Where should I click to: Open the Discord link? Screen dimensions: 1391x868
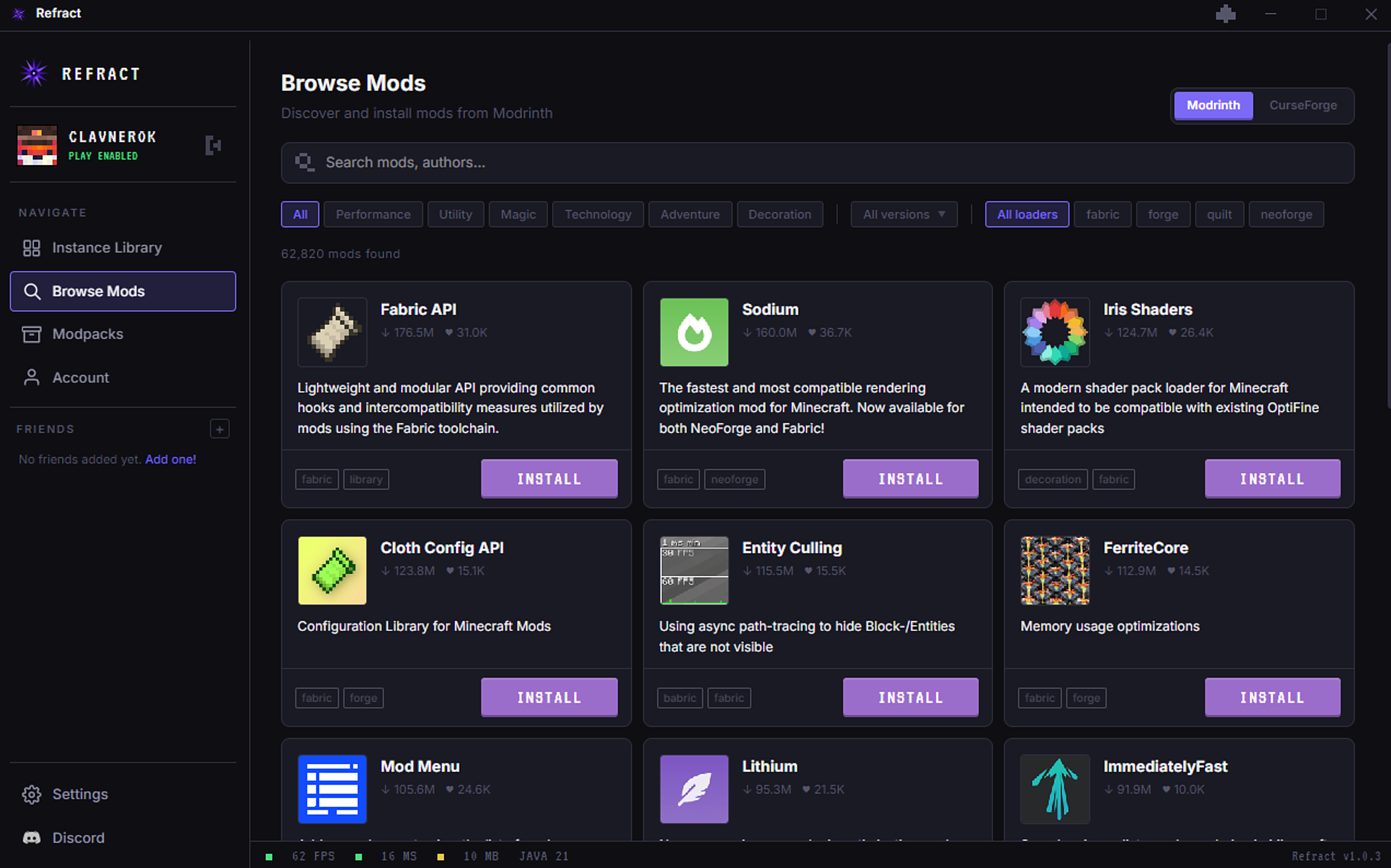tap(123, 837)
